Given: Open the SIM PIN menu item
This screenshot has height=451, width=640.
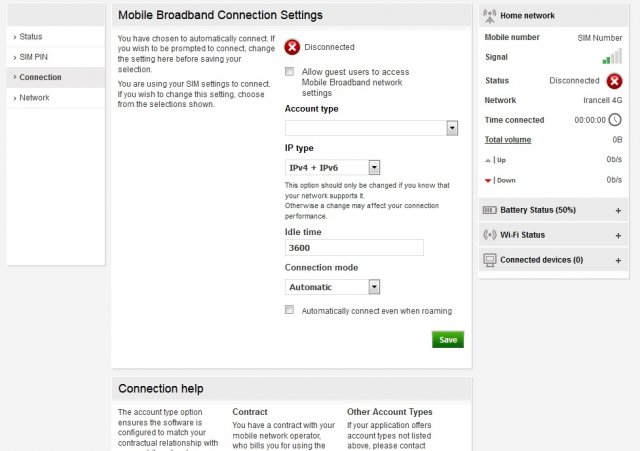Looking at the screenshot, I should pyautogui.click(x=33, y=57).
